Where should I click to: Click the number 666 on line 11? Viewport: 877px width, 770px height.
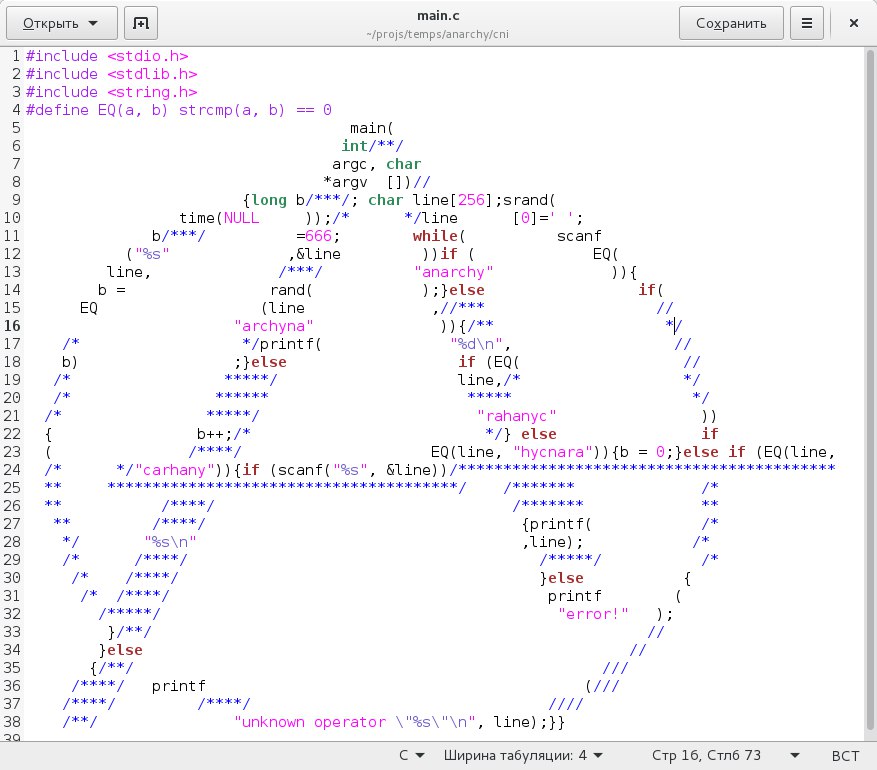tap(319, 236)
